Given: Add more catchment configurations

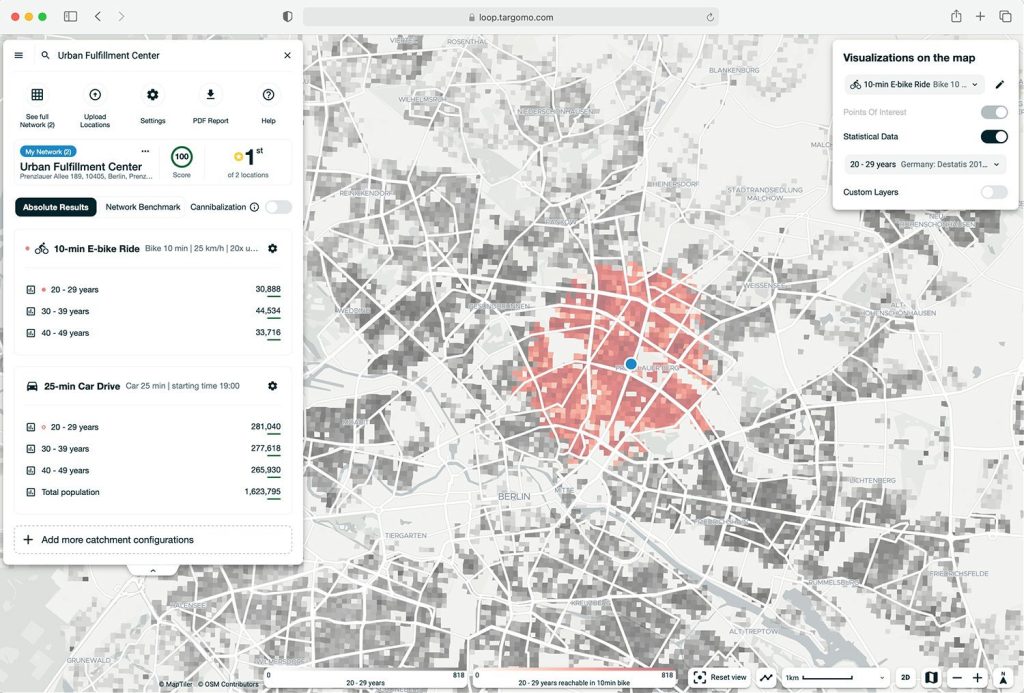Looking at the screenshot, I should (153, 540).
